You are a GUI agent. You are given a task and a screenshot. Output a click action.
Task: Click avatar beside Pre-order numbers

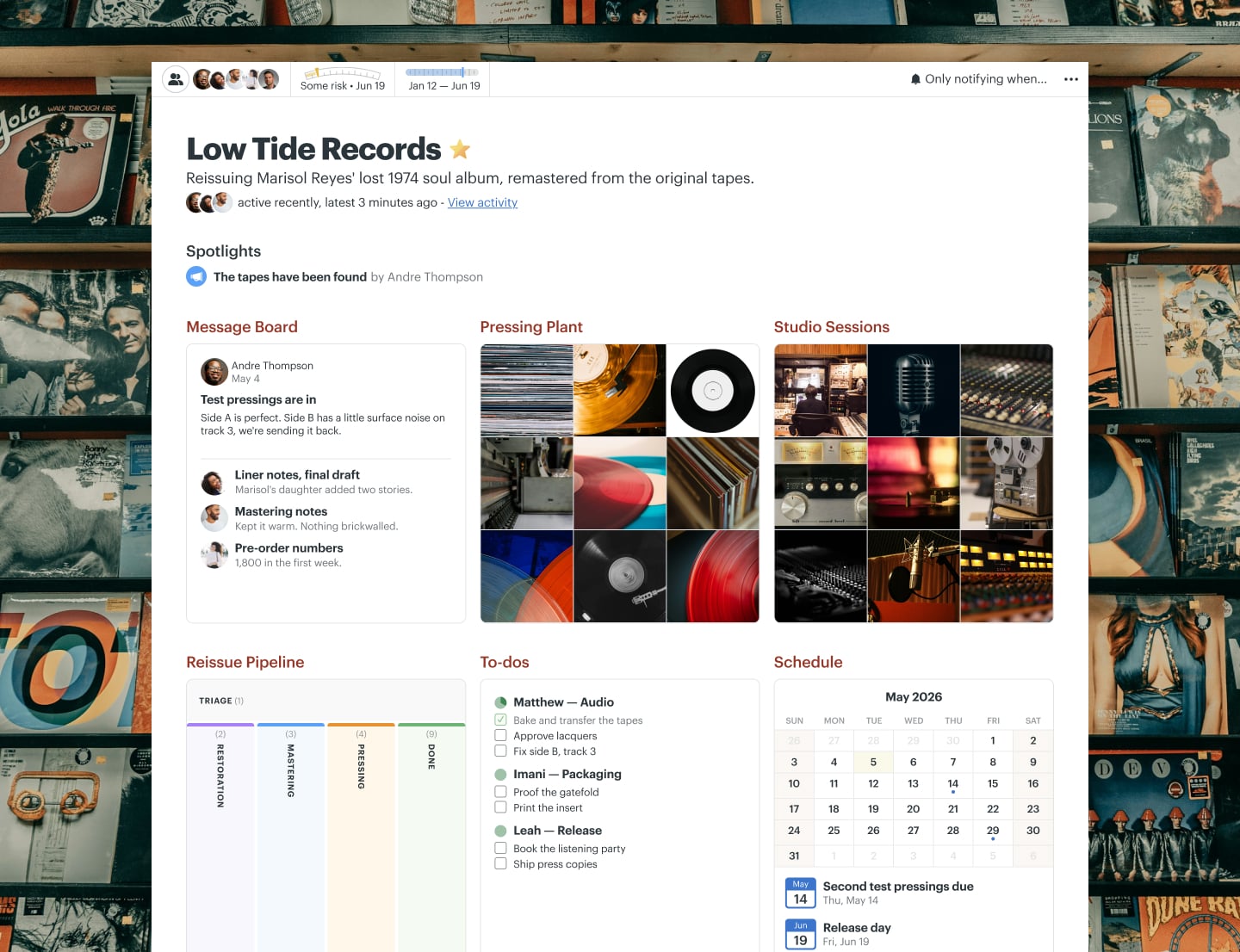[214, 555]
